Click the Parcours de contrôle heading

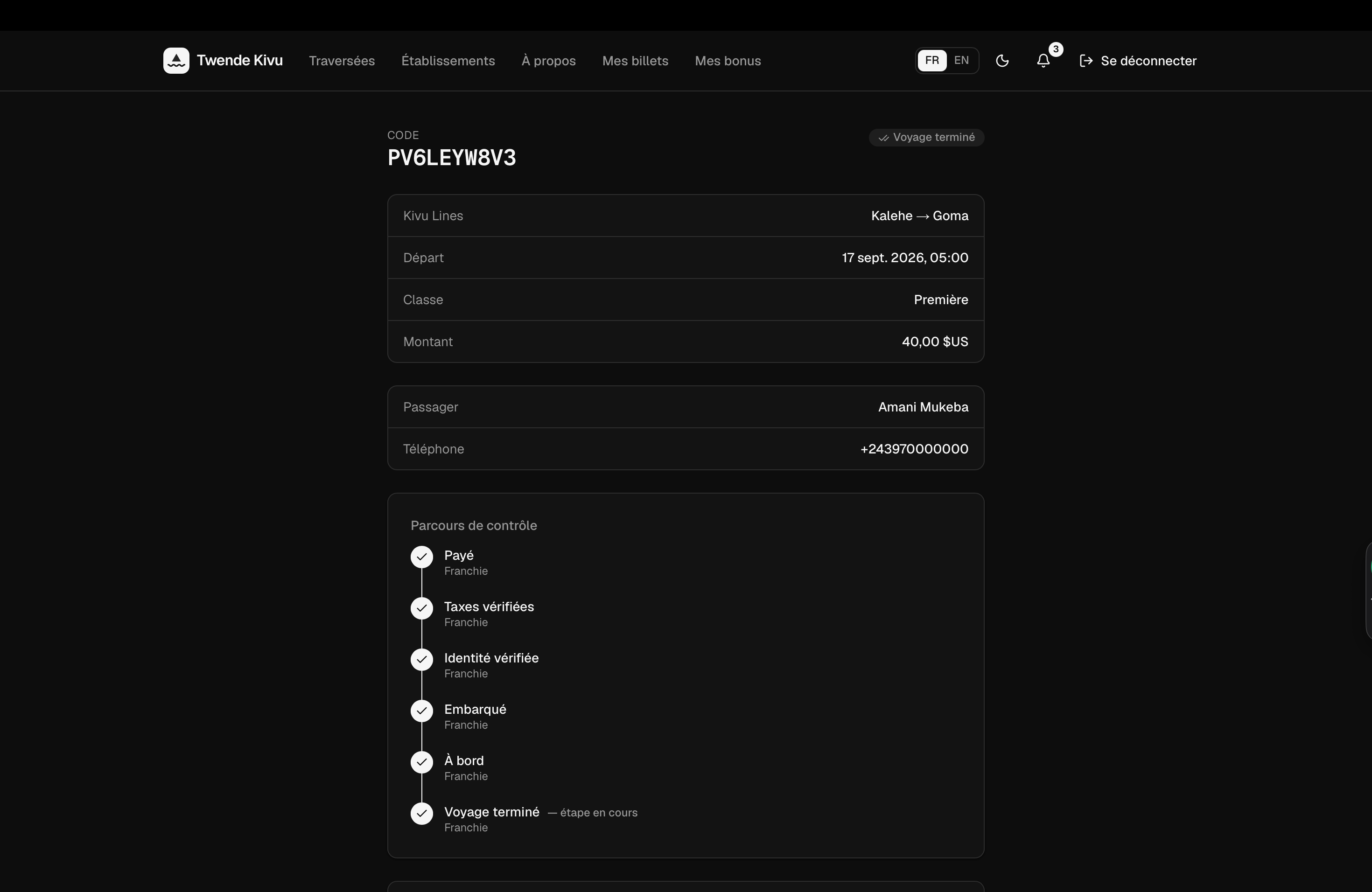tap(474, 525)
